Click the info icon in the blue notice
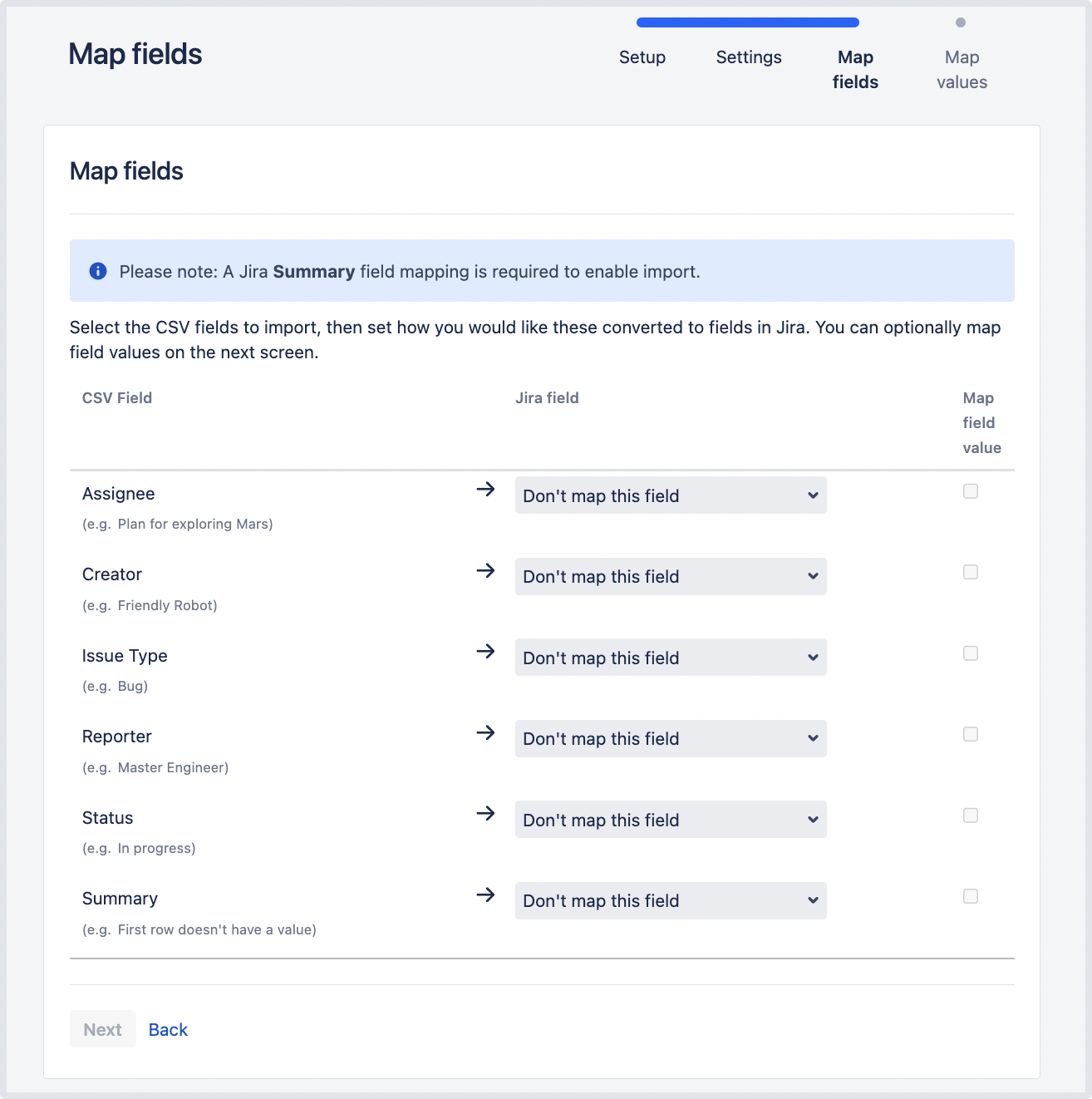The width and height of the screenshot is (1092, 1099). point(98,271)
